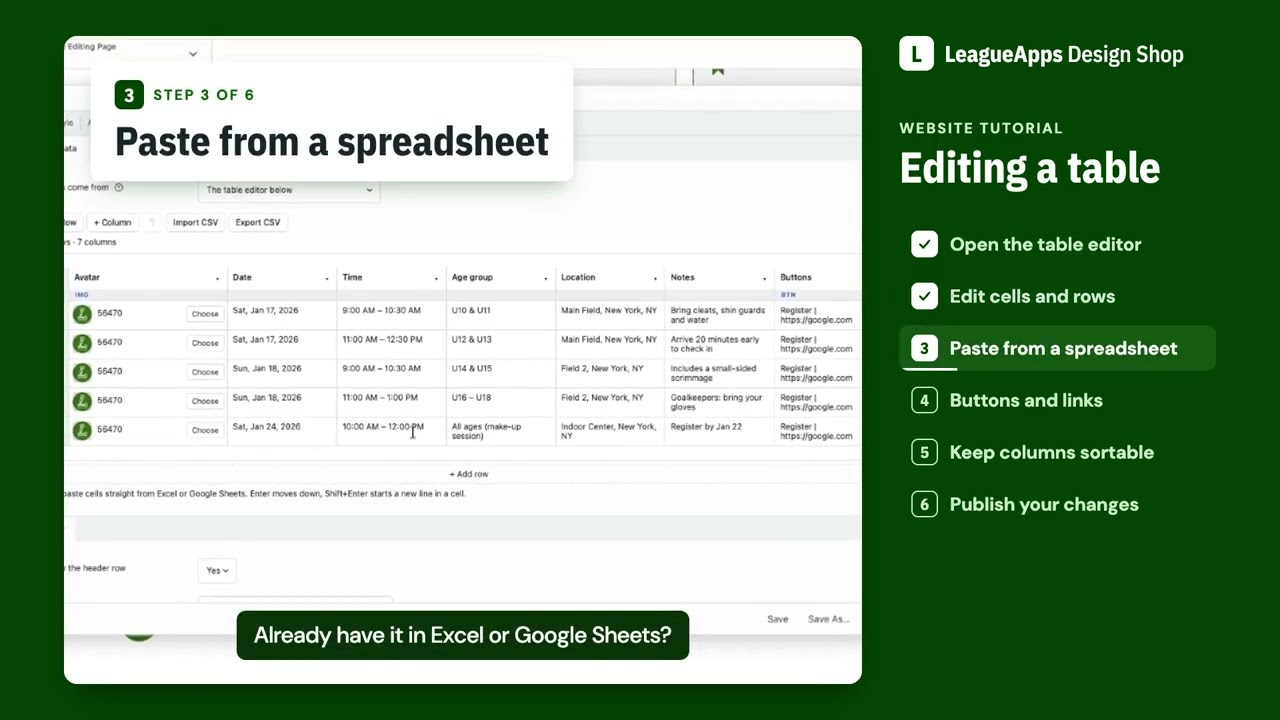This screenshot has height=720, width=1280.
Task: Click the + Add row link
Action: point(469,474)
